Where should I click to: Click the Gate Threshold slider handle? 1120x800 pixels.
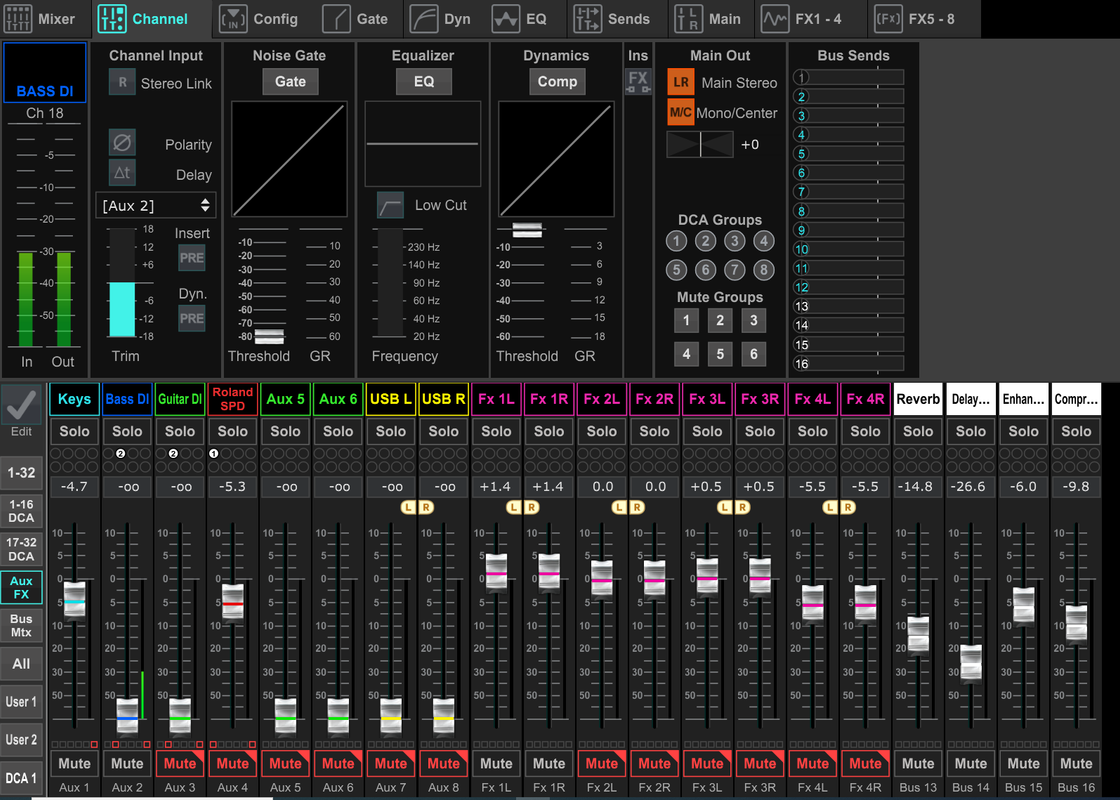(269, 336)
